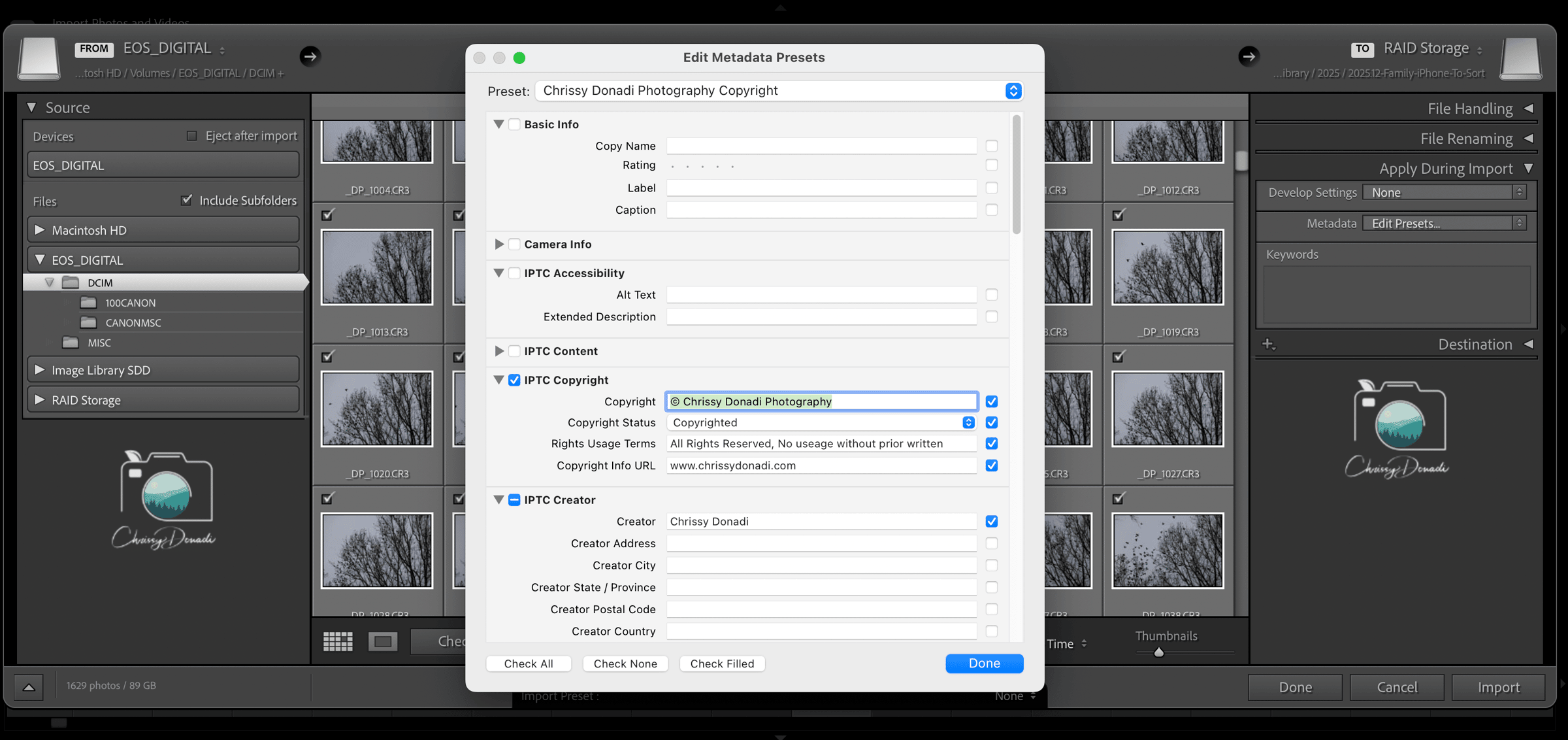Click the destination arrow button near RAID Storage
This screenshot has width=1568, height=740.
click(1249, 56)
